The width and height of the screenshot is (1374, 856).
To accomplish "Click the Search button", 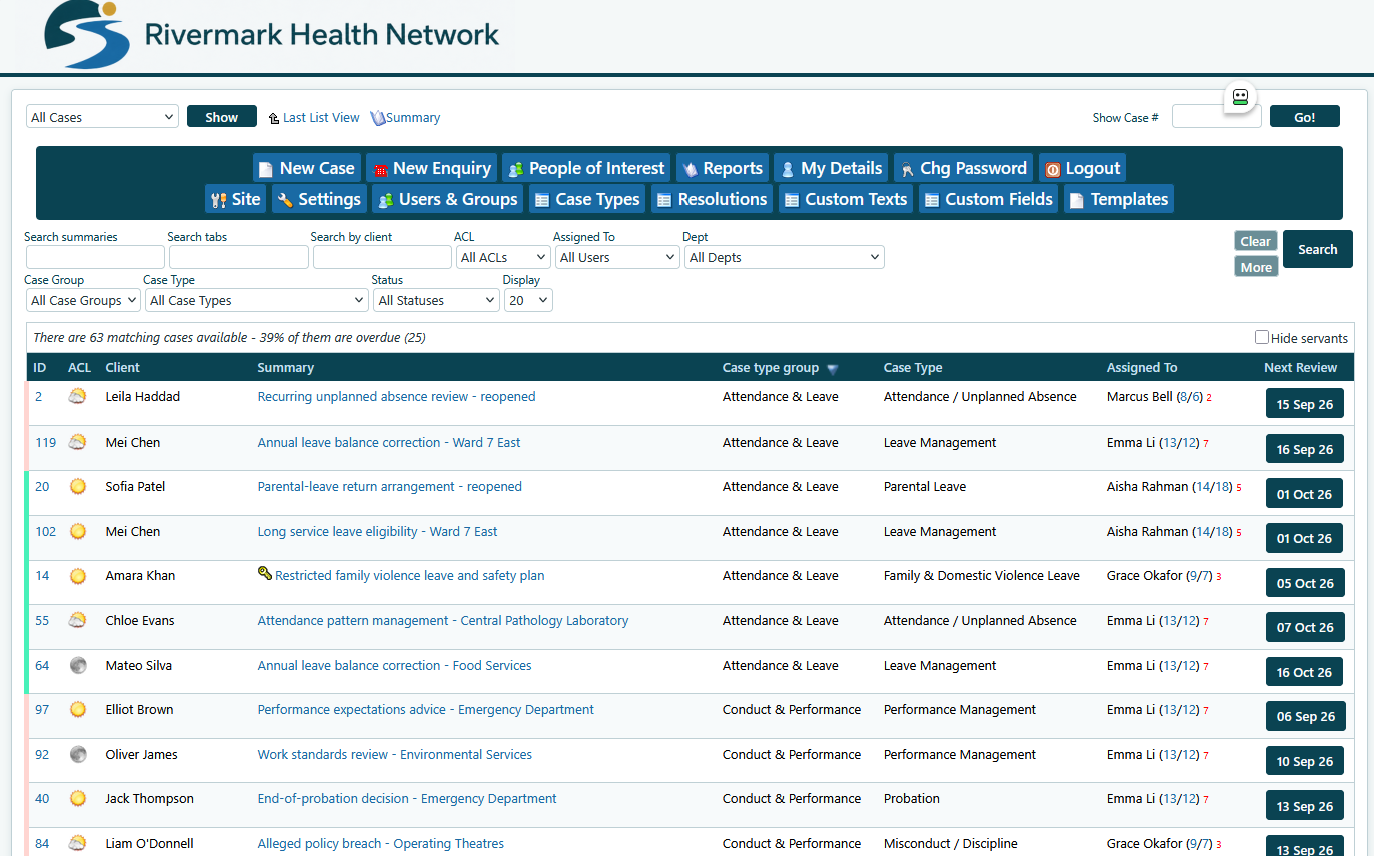I will (x=1318, y=249).
